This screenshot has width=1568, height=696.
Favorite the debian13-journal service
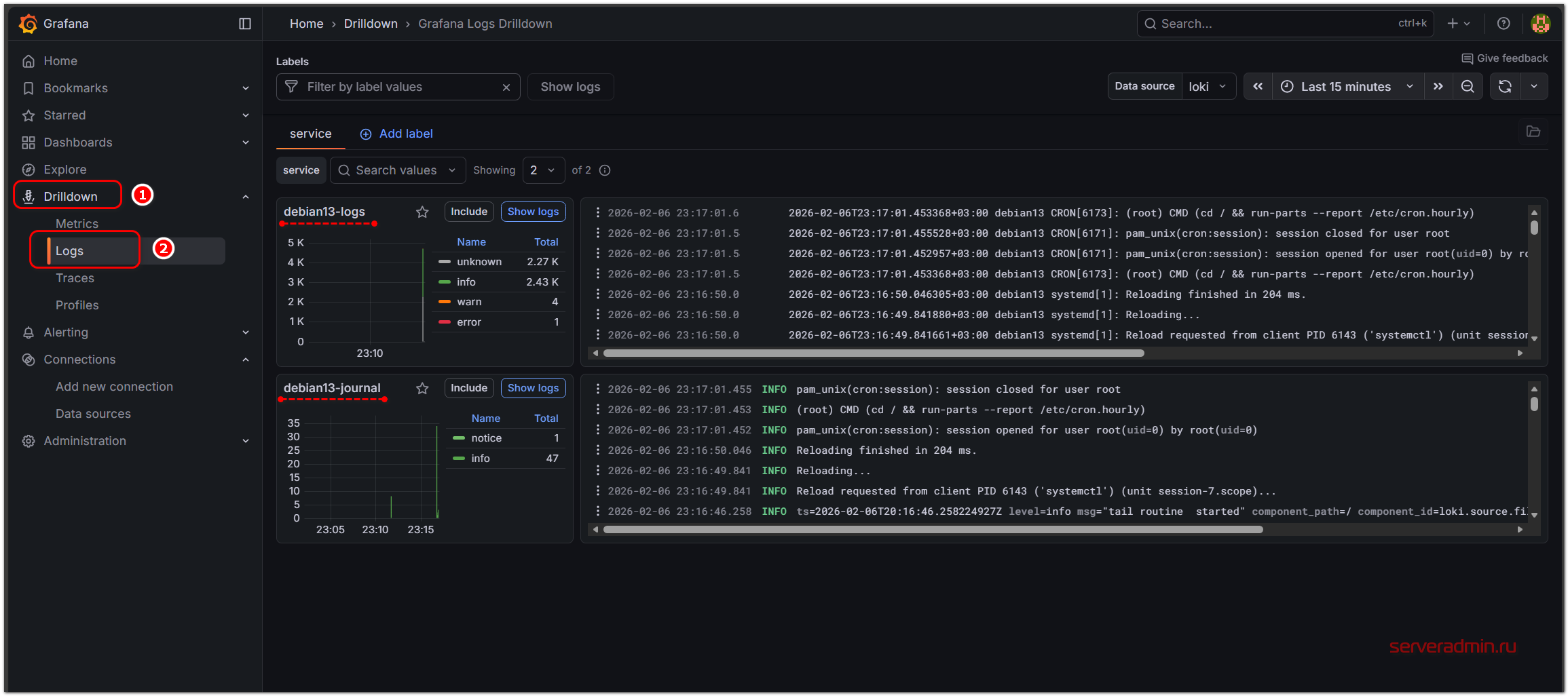pyautogui.click(x=422, y=389)
